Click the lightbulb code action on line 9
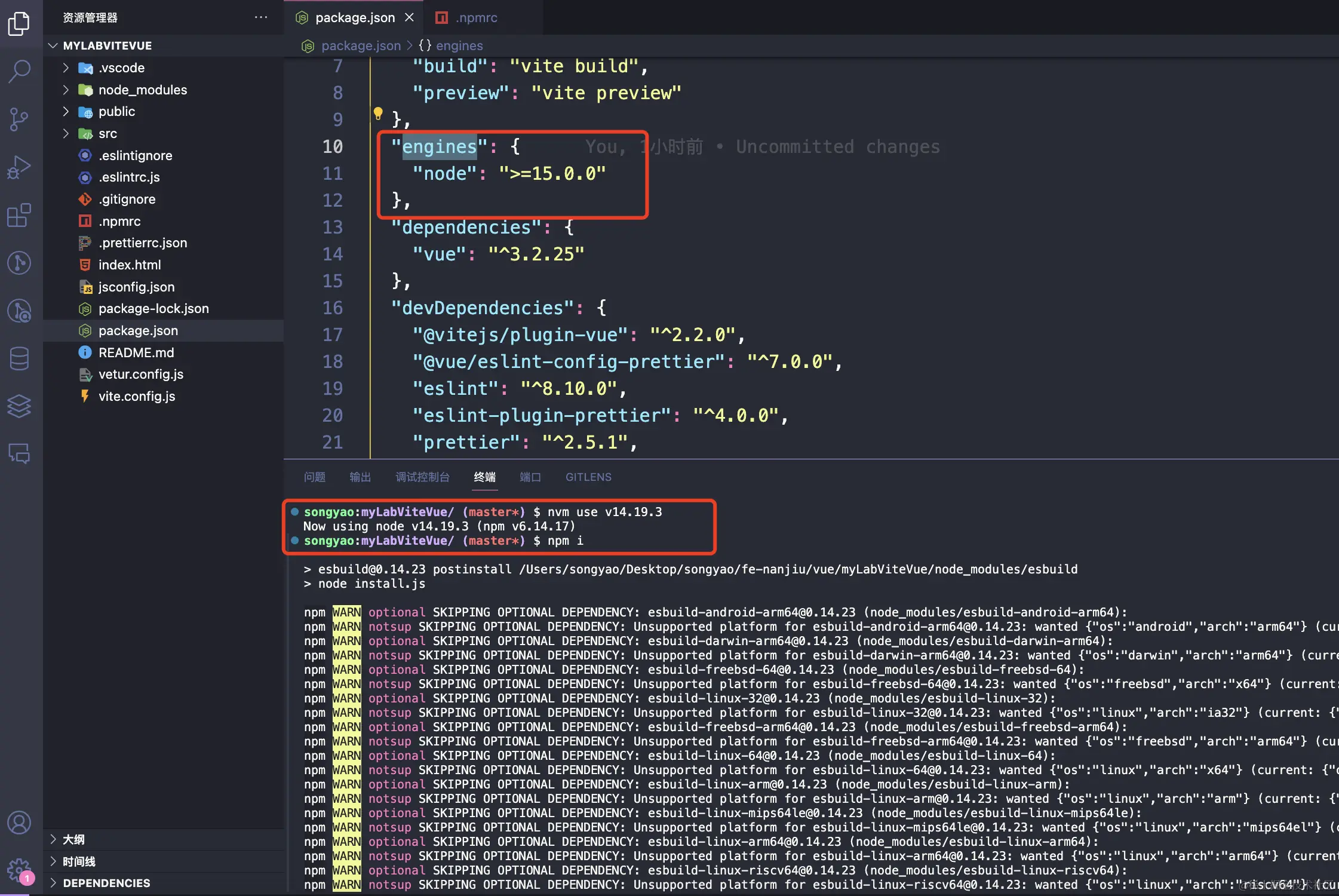 [379, 113]
